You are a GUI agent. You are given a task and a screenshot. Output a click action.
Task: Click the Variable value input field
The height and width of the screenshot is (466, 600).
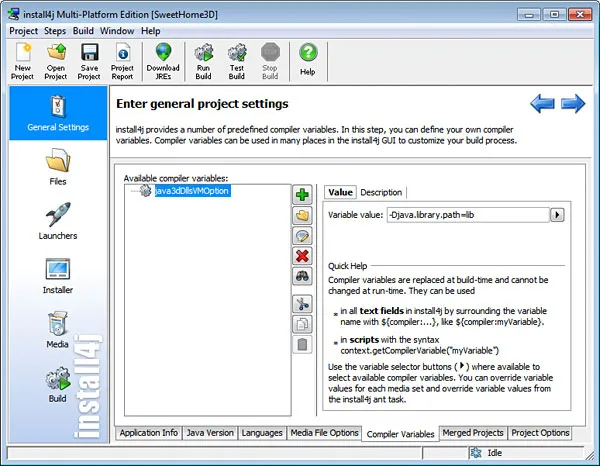[x=468, y=215]
